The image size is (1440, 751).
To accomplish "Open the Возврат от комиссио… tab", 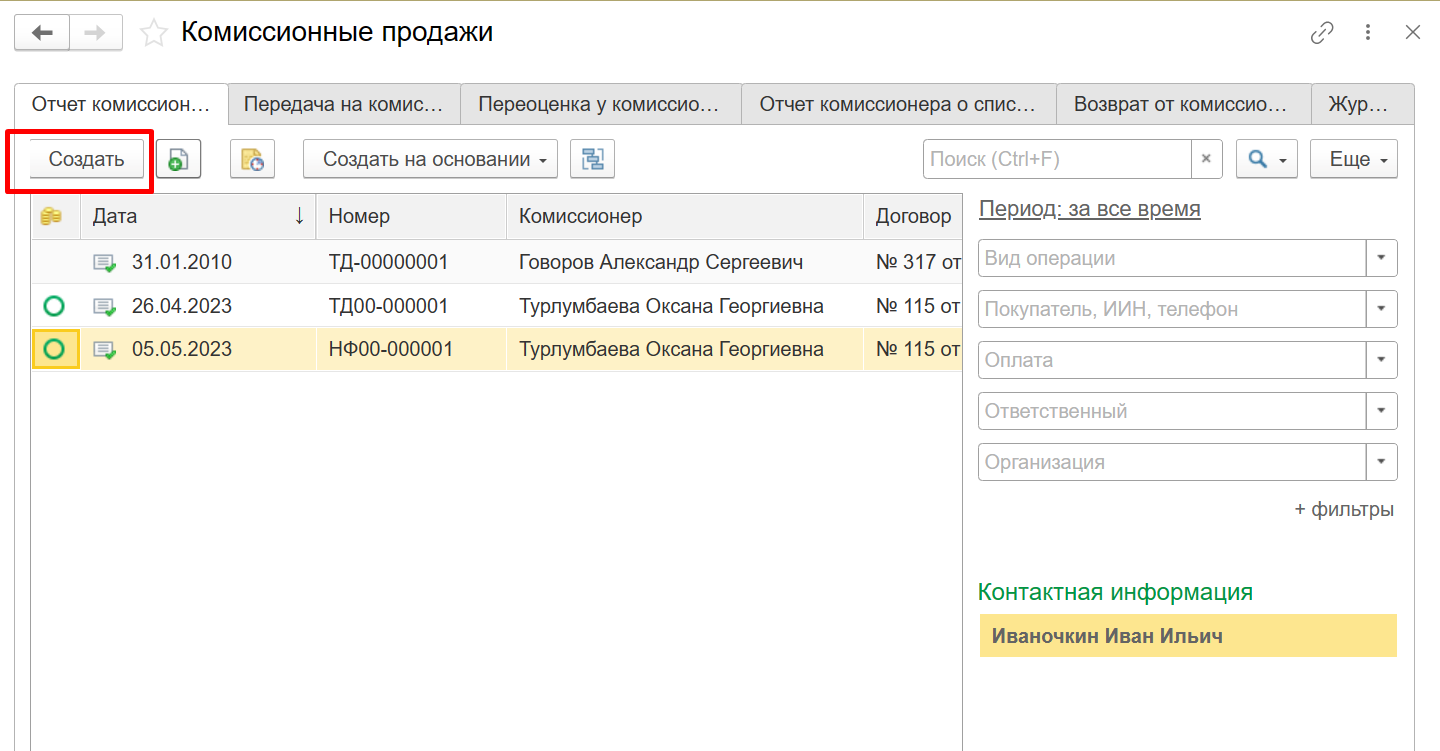I will pyautogui.click(x=1183, y=104).
